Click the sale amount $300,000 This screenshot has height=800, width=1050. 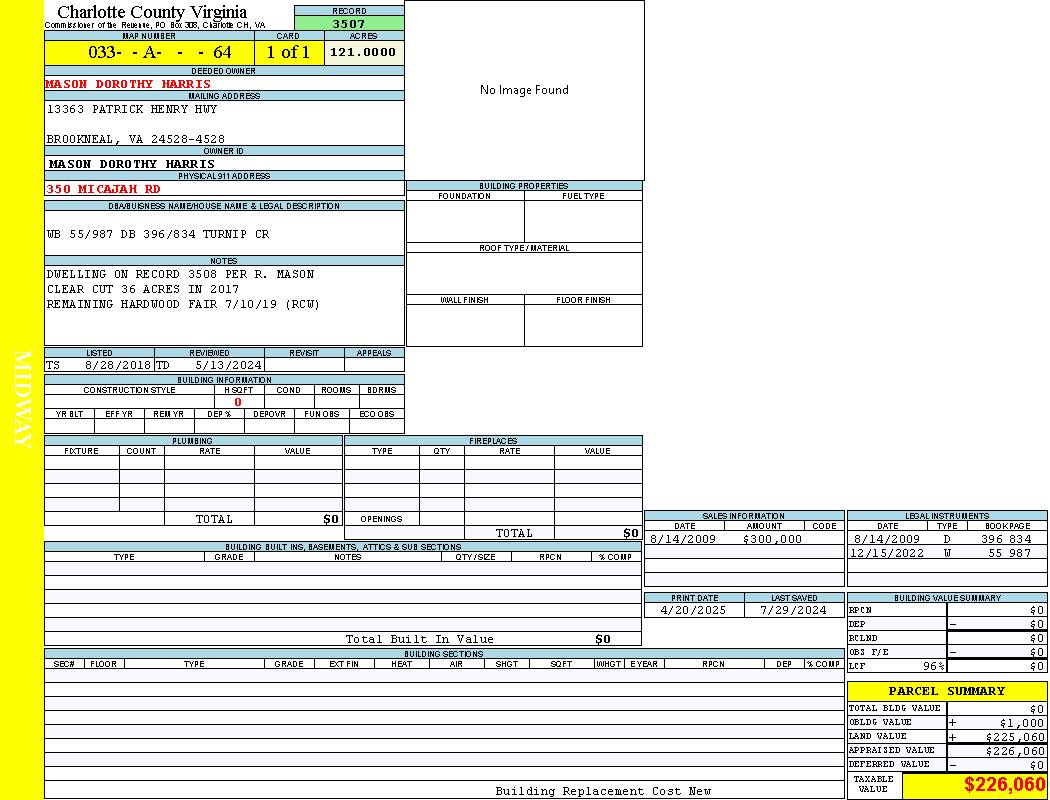tap(772, 539)
